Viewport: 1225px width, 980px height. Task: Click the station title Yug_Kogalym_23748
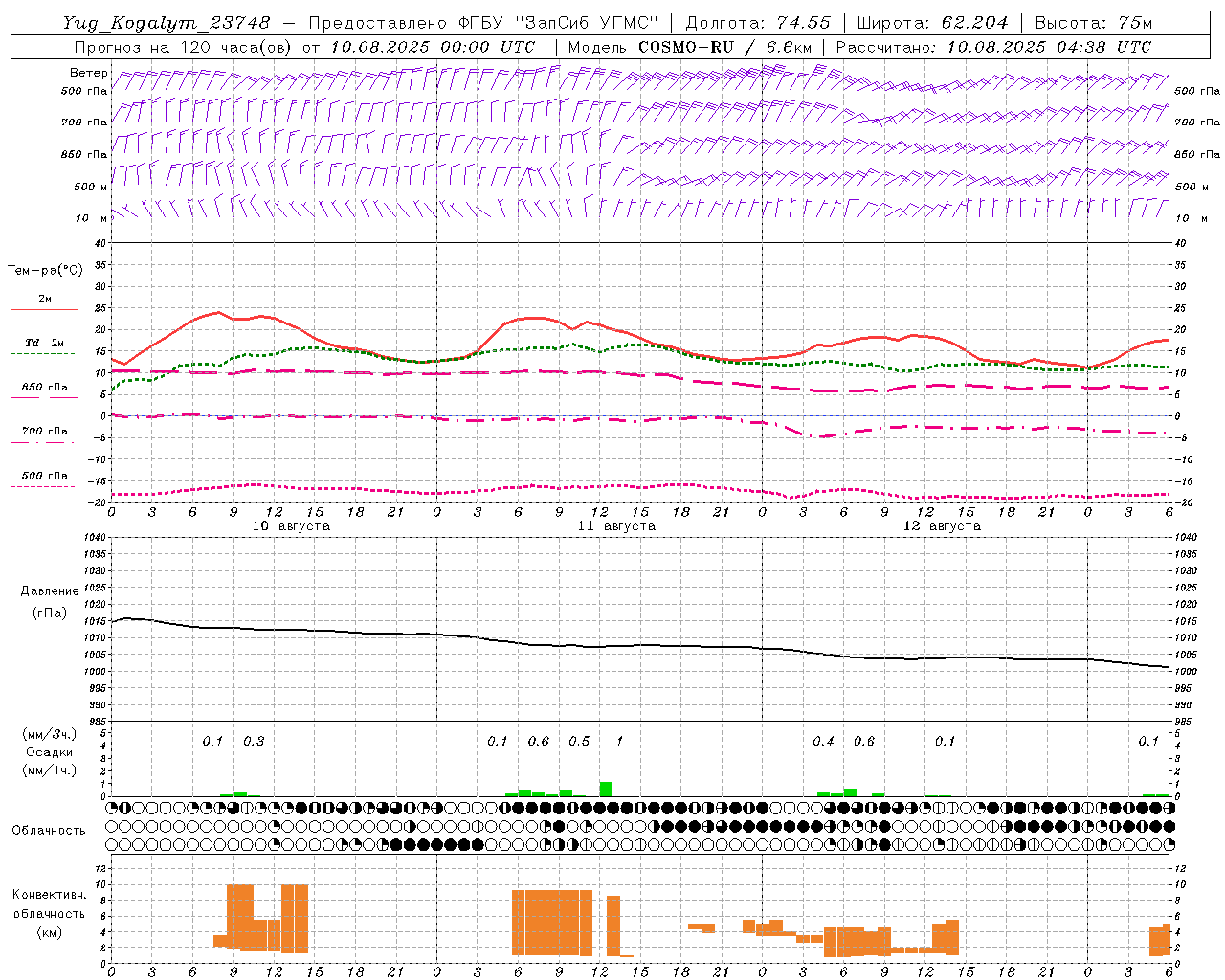pyautogui.click(x=167, y=23)
